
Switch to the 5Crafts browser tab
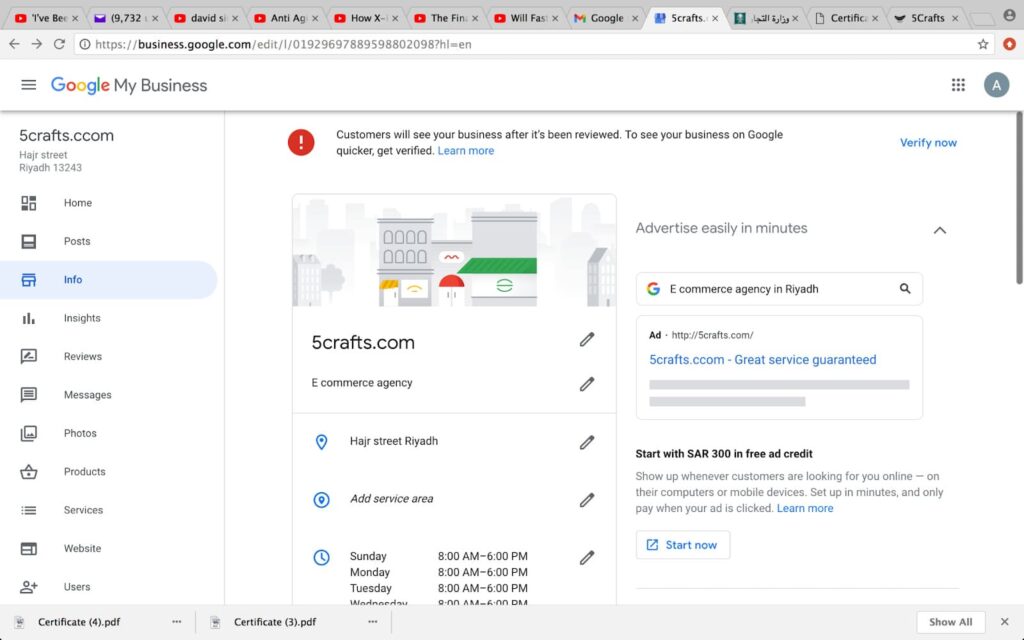click(926, 18)
